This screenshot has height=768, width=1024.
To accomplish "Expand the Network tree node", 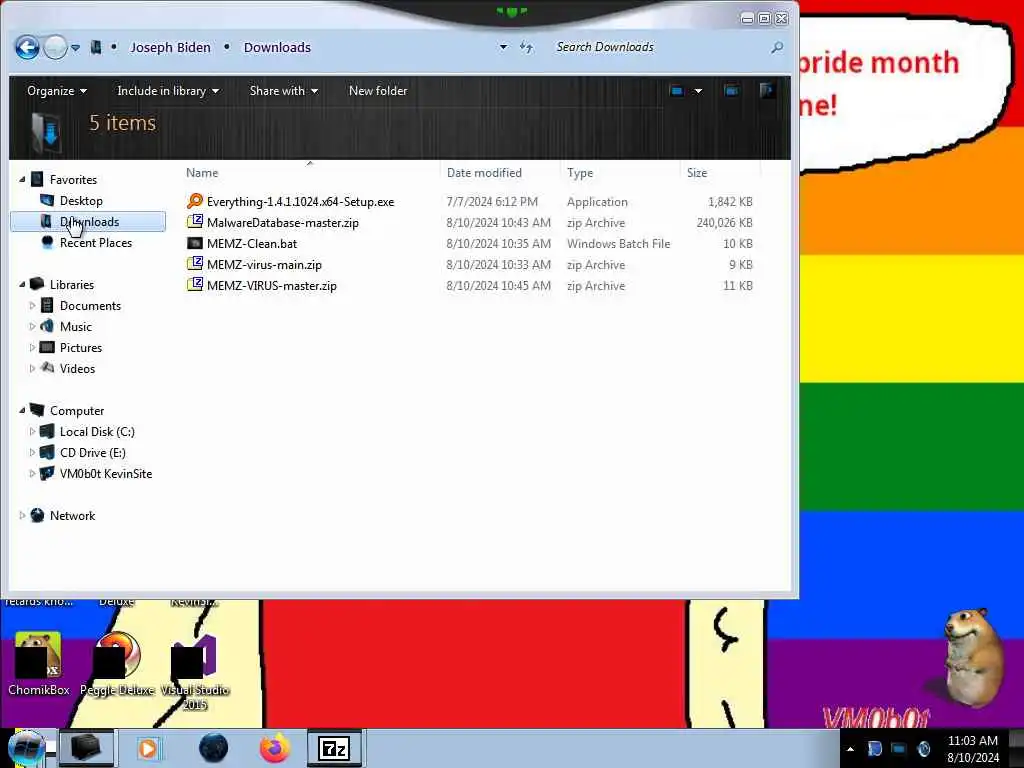I will click(22, 515).
